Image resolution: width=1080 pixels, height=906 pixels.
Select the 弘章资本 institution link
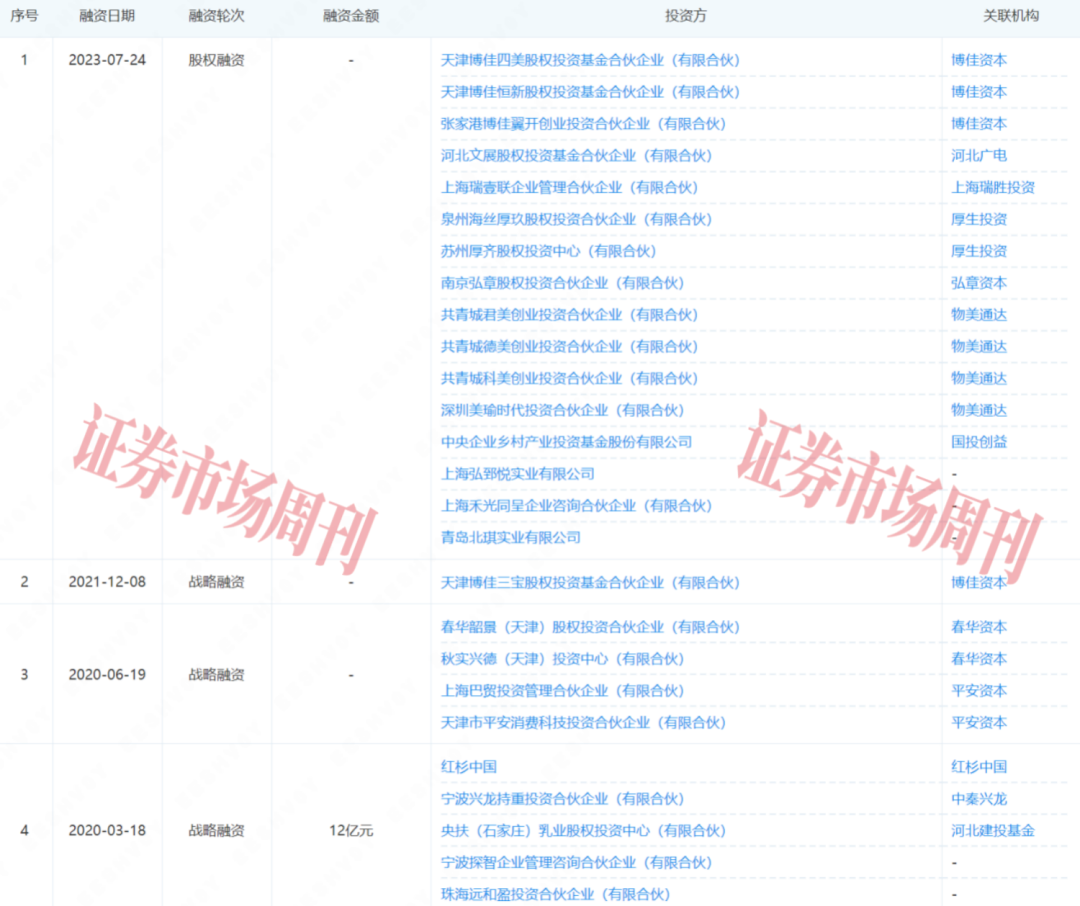coord(978,282)
